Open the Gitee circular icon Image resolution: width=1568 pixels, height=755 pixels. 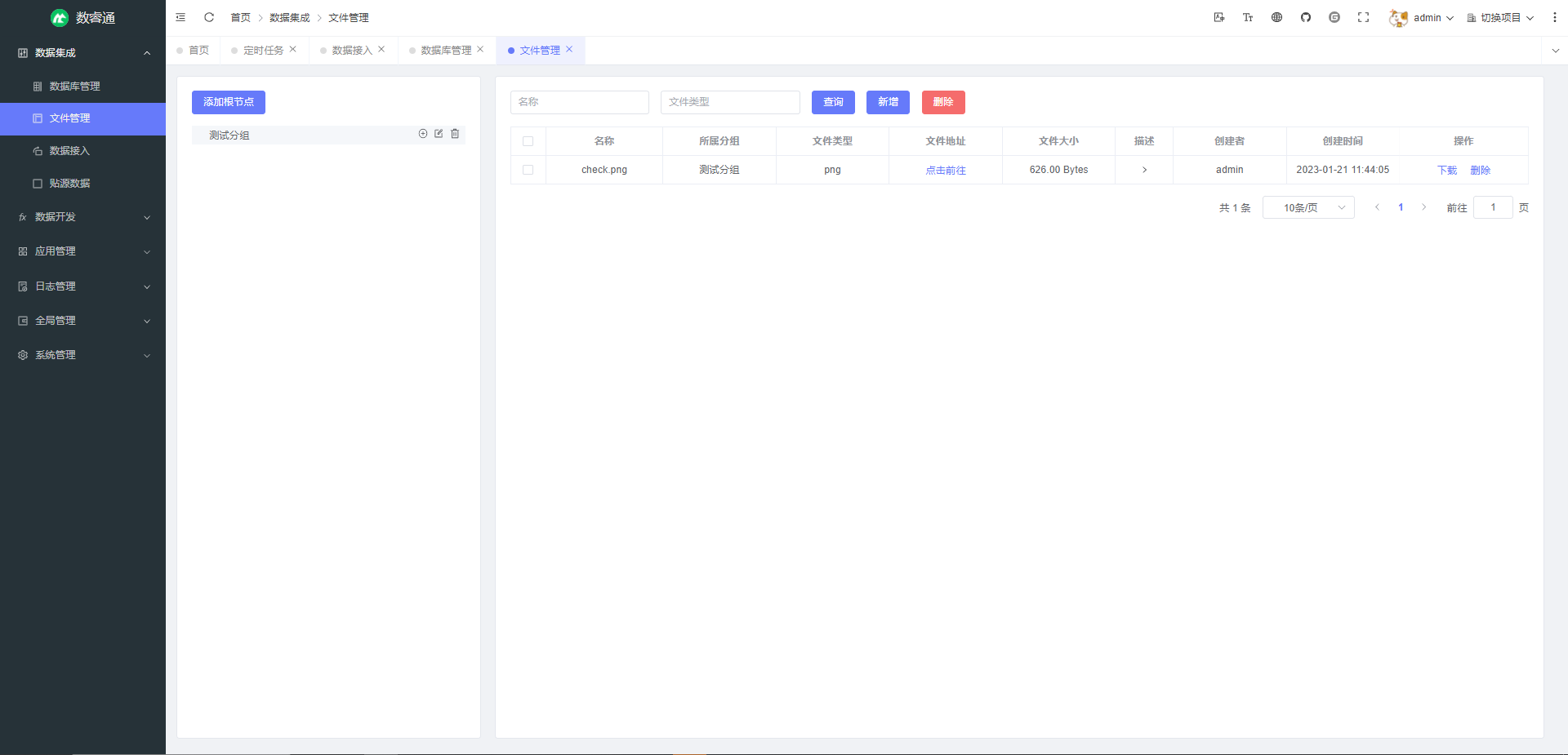[1334, 17]
